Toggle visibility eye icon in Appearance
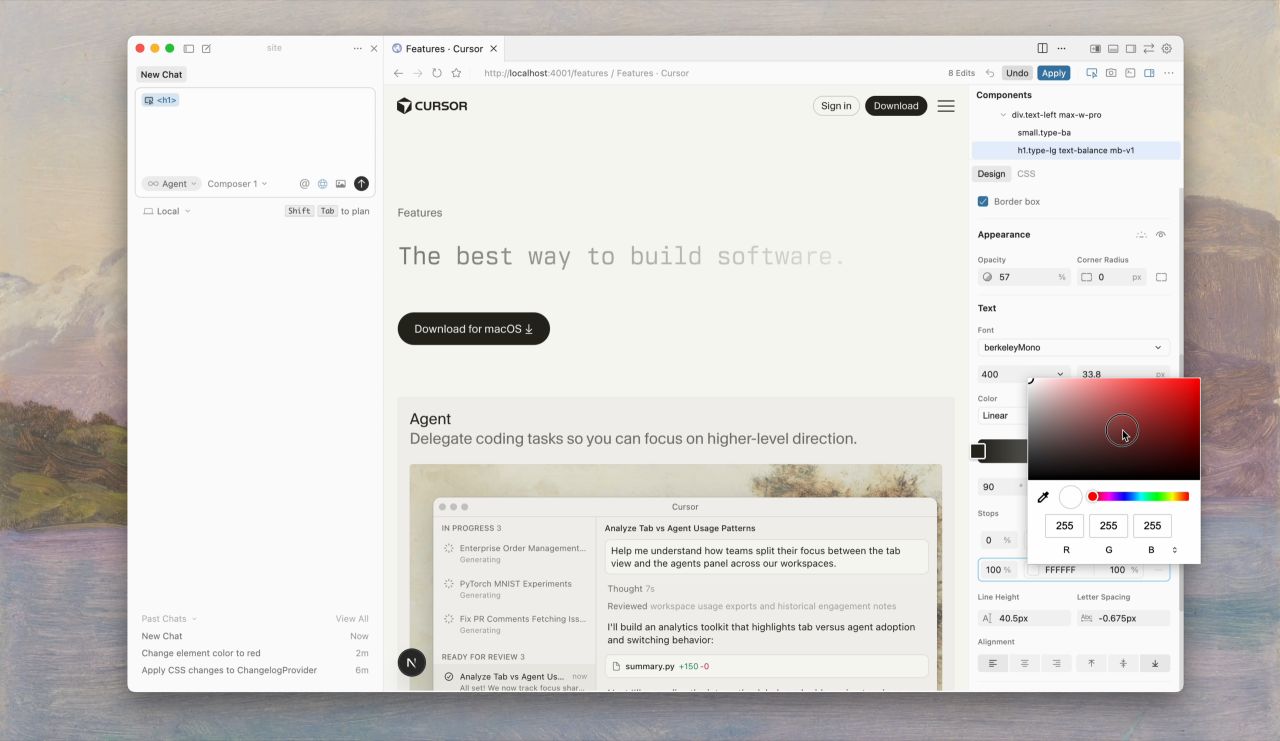 pyautogui.click(x=1161, y=235)
